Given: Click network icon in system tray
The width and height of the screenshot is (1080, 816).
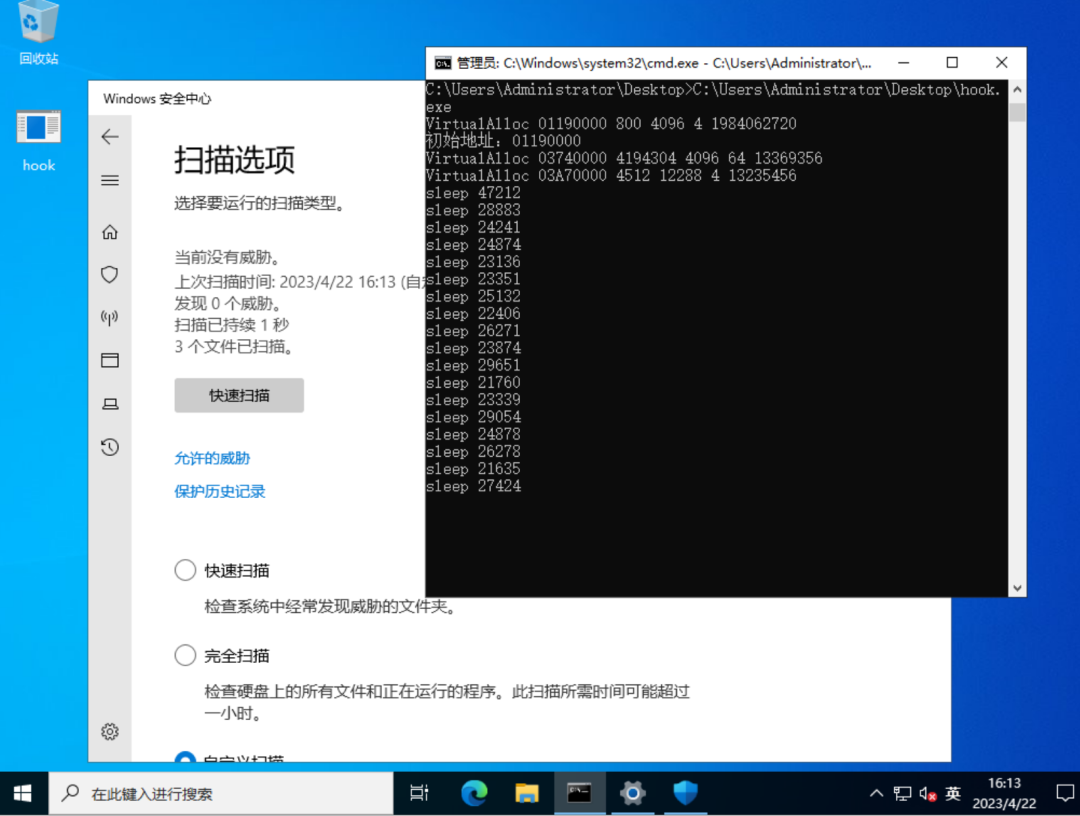Looking at the screenshot, I should point(902,794).
